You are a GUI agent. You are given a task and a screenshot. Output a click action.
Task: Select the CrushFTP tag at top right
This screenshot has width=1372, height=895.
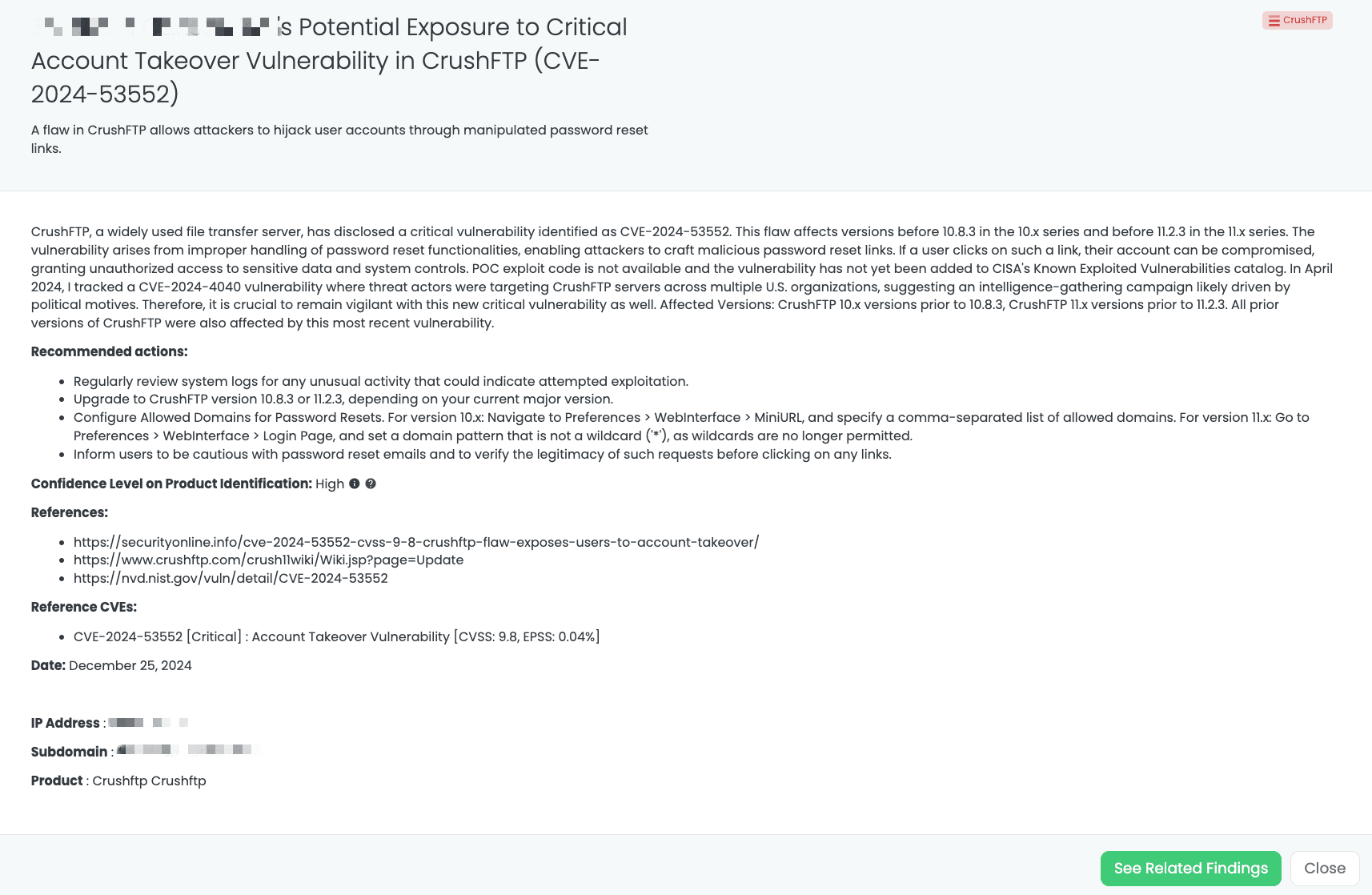pos(1298,20)
